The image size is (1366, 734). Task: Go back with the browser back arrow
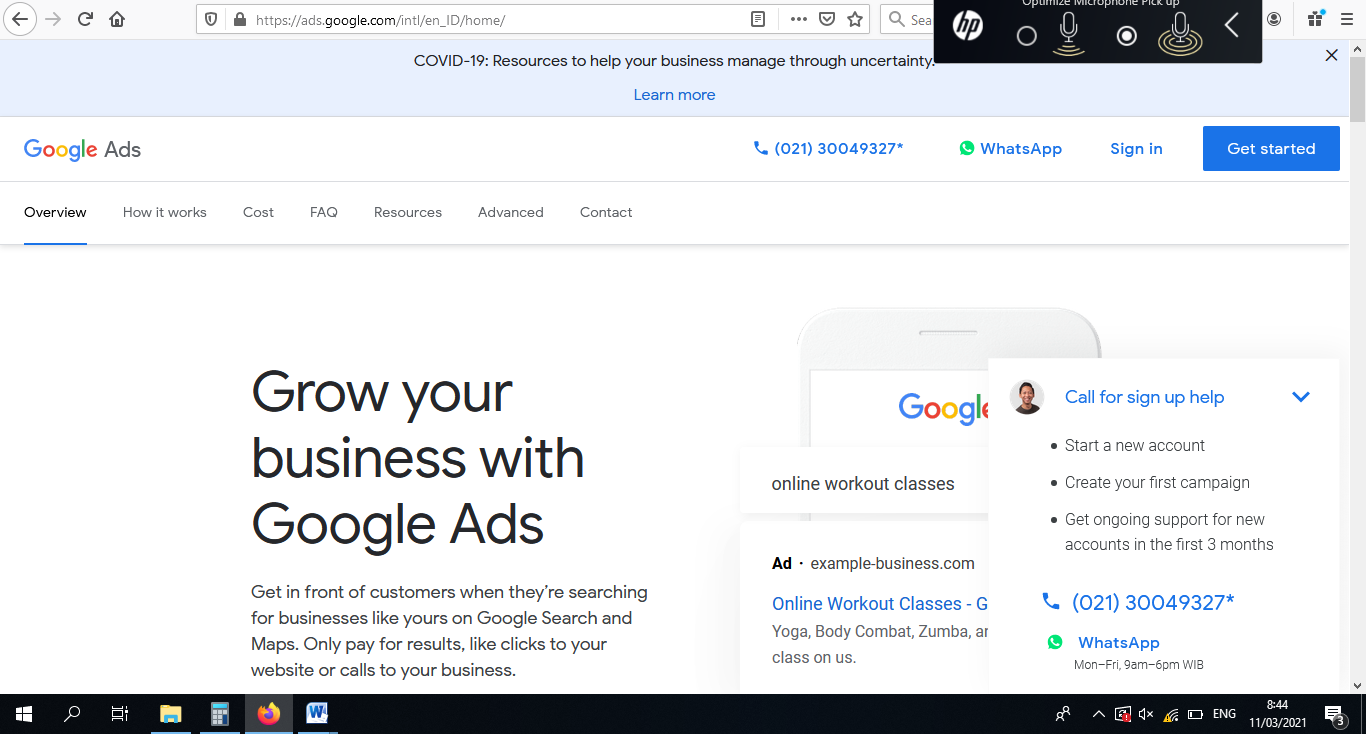[20, 19]
